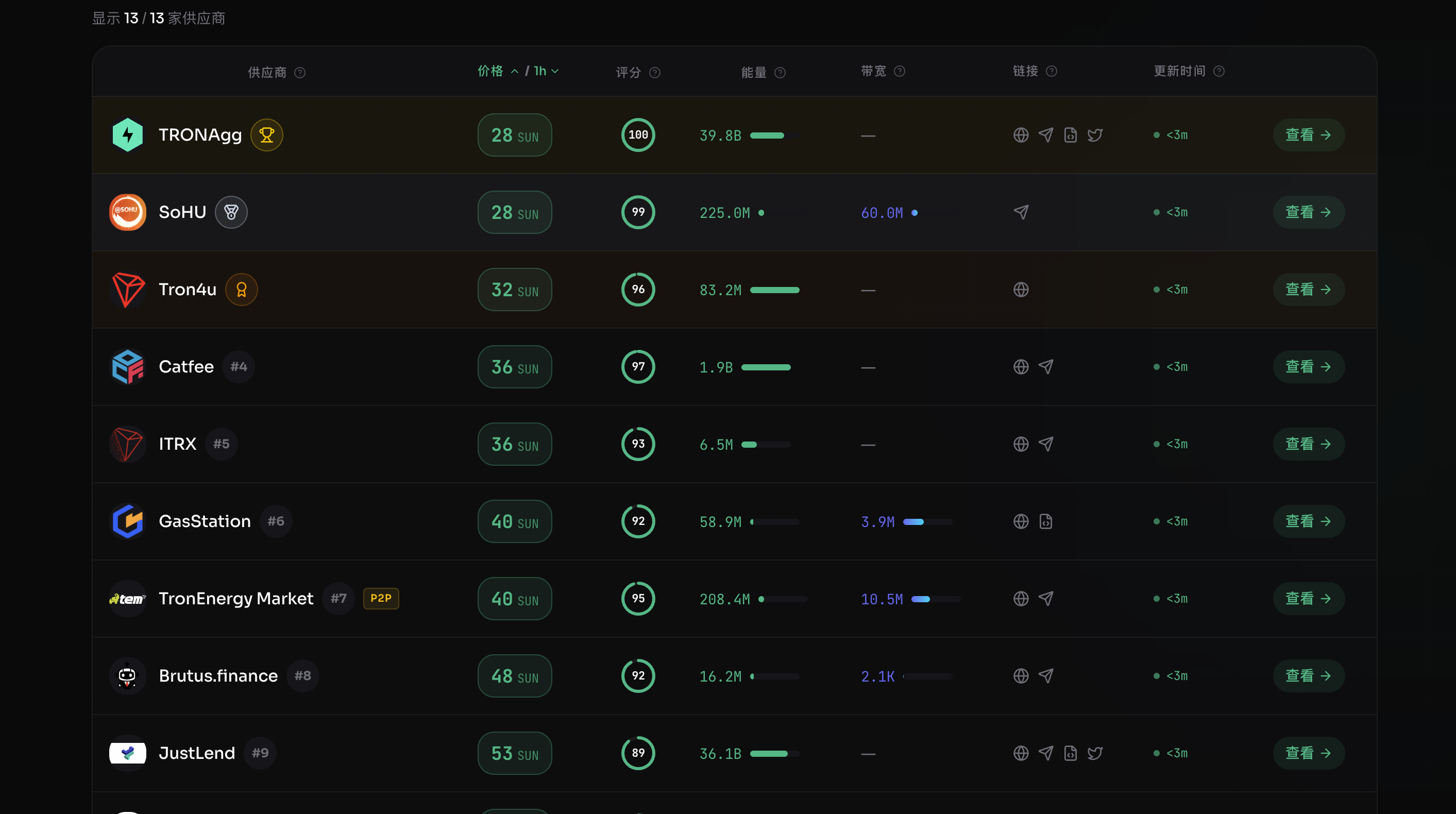
Task: Click 查看 button for Brutus.finance
Action: pyautogui.click(x=1309, y=675)
